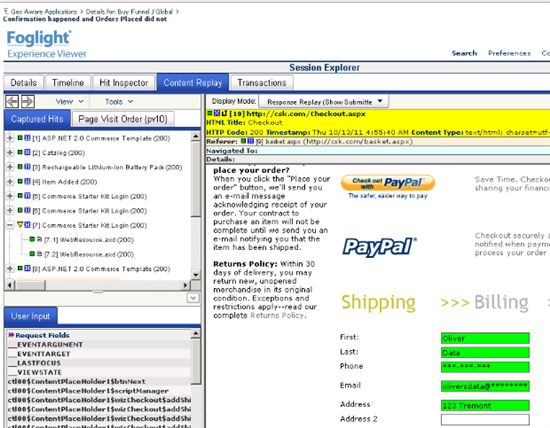
Task: Open the View dropdown menu
Action: (69, 102)
